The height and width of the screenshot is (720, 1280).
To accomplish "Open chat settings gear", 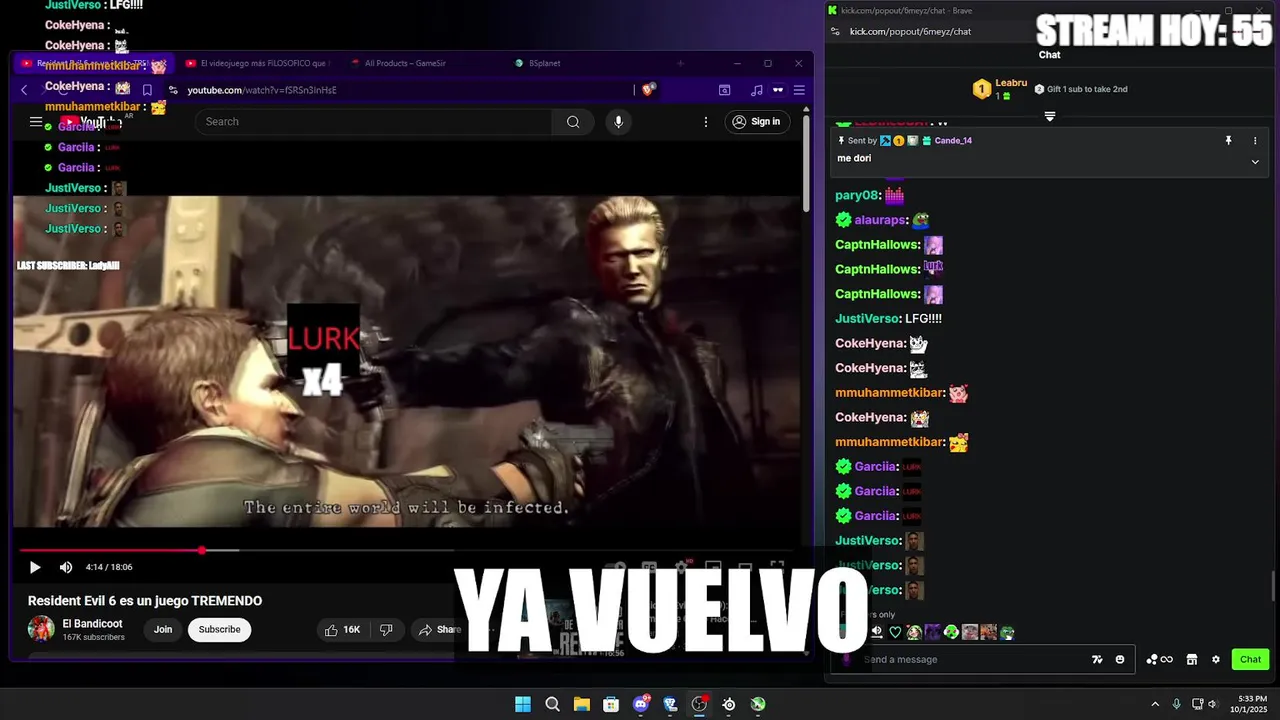I will click(1216, 659).
